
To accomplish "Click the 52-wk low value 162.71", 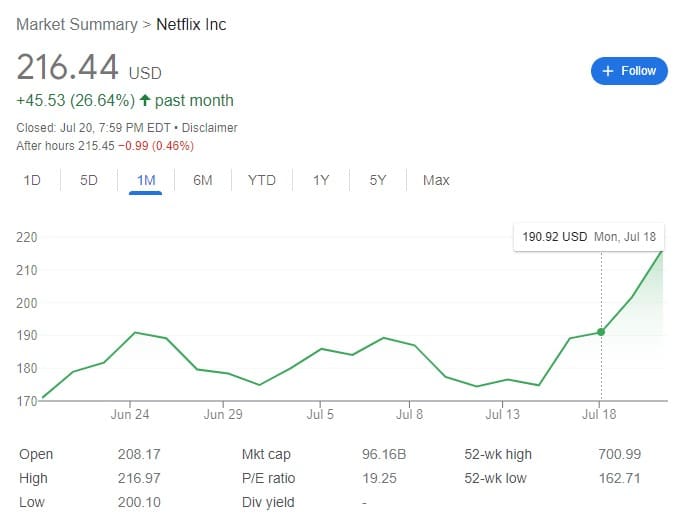I will click(619, 478).
